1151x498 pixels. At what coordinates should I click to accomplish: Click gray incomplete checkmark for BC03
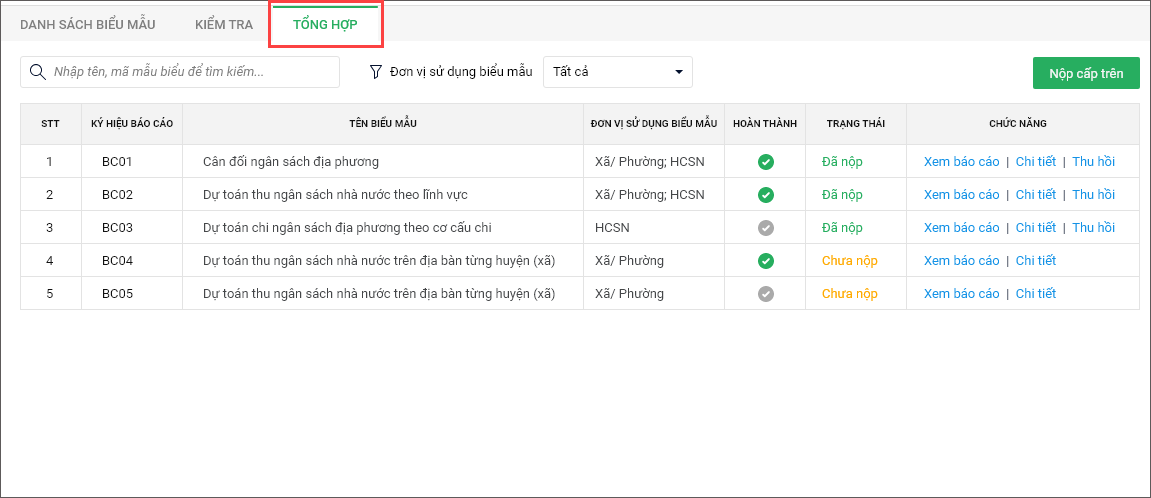(765, 228)
